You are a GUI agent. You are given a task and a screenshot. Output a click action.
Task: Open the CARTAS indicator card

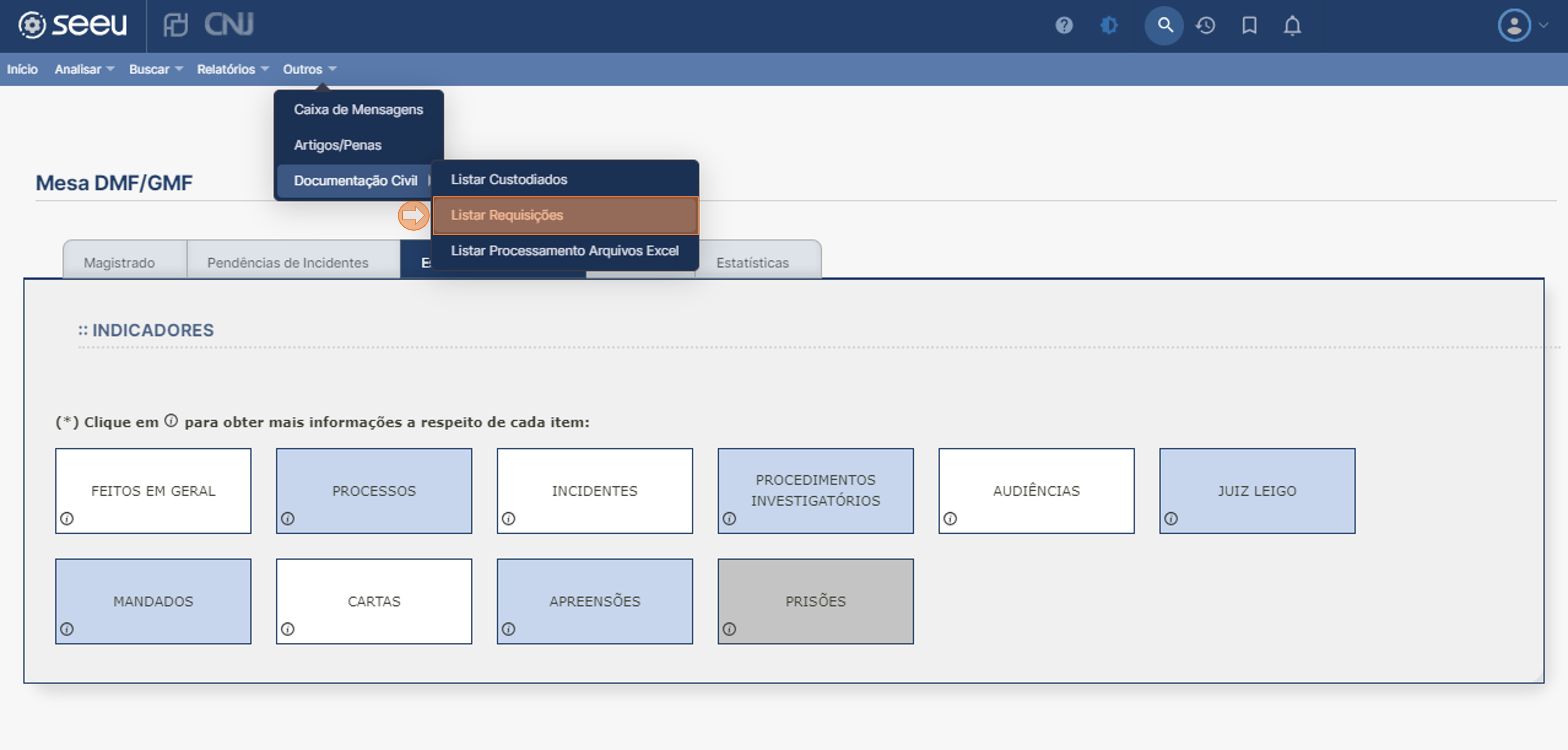[x=374, y=601]
